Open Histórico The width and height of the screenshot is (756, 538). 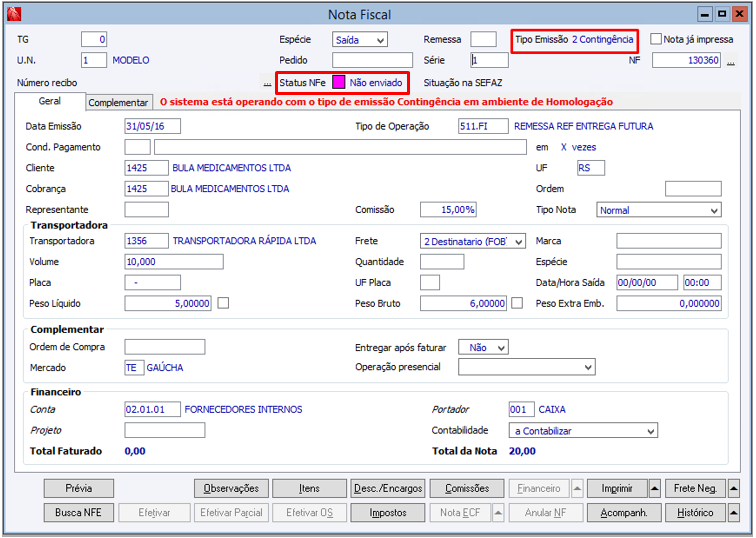(695, 512)
